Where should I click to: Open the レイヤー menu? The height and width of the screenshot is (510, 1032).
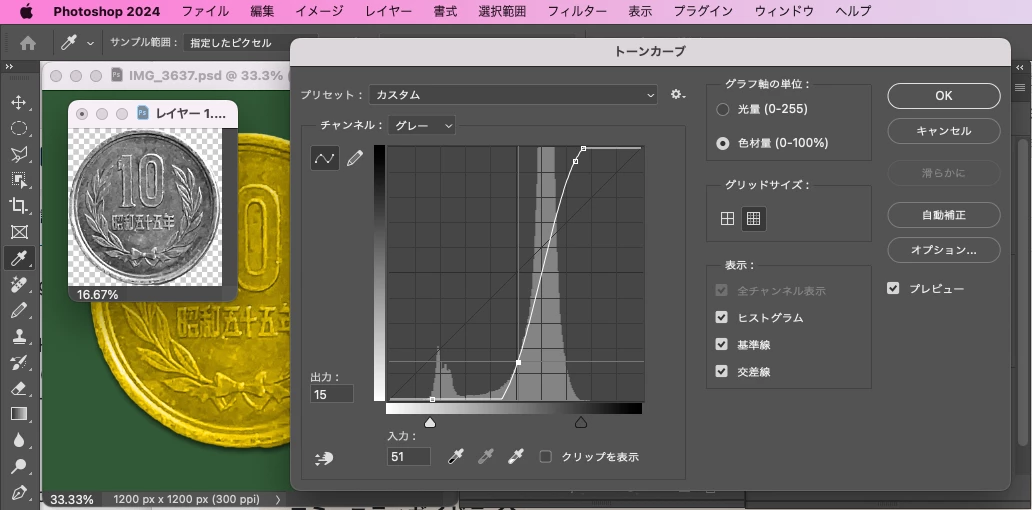388,11
